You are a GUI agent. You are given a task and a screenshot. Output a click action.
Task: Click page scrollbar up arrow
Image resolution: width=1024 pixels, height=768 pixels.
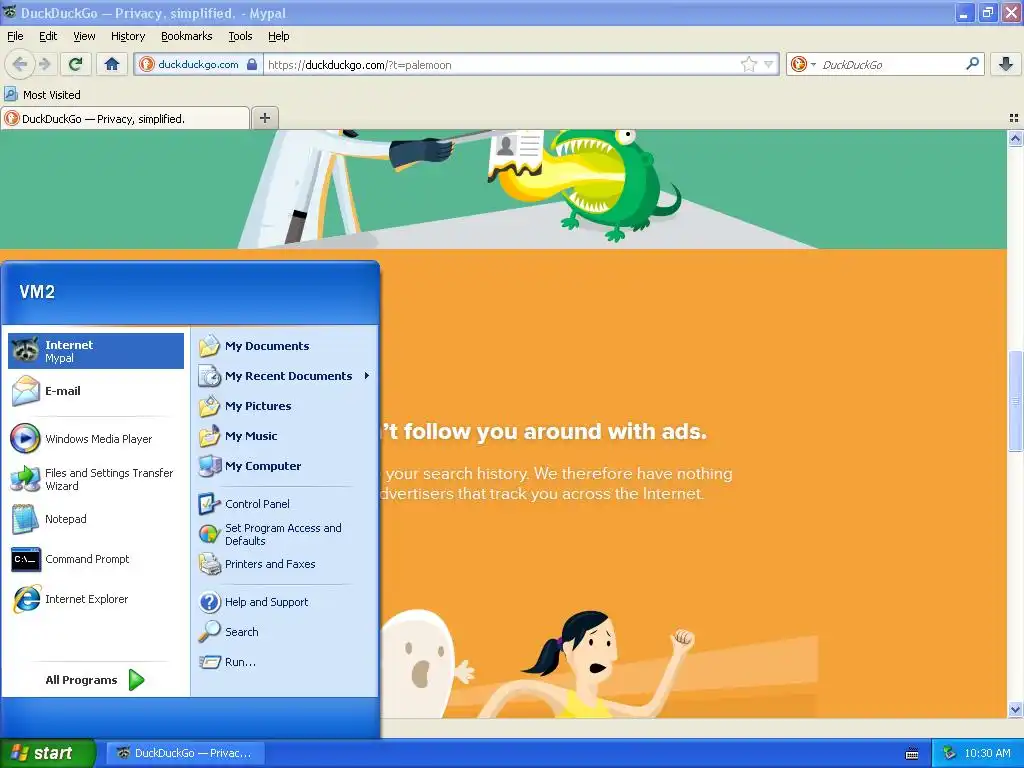tap(1015, 138)
